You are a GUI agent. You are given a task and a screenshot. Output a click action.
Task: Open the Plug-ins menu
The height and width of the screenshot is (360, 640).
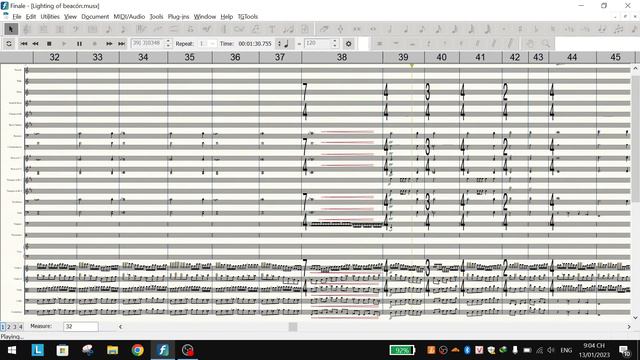point(178,17)
